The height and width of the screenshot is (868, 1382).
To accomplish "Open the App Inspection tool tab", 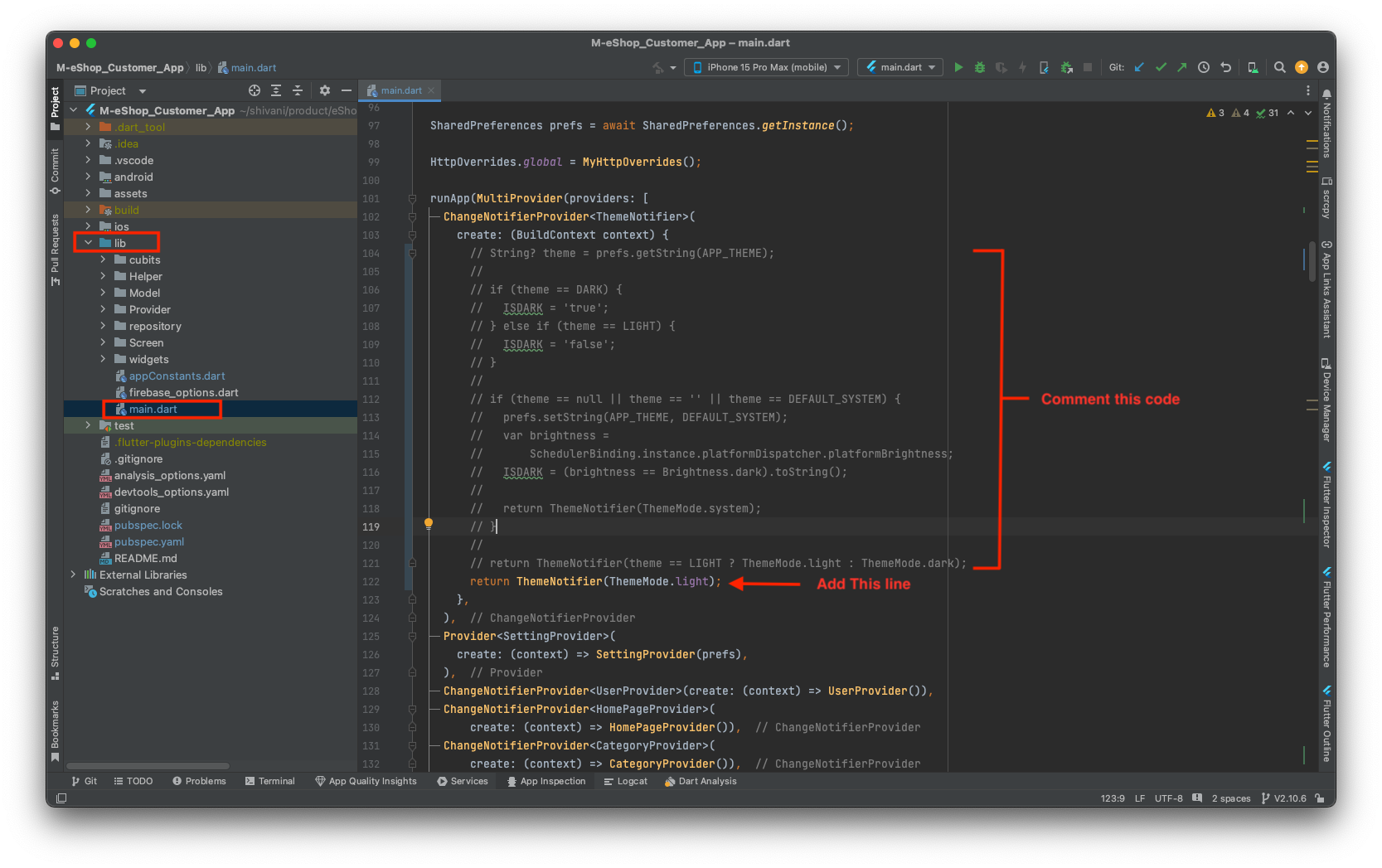I will [546, 781].
